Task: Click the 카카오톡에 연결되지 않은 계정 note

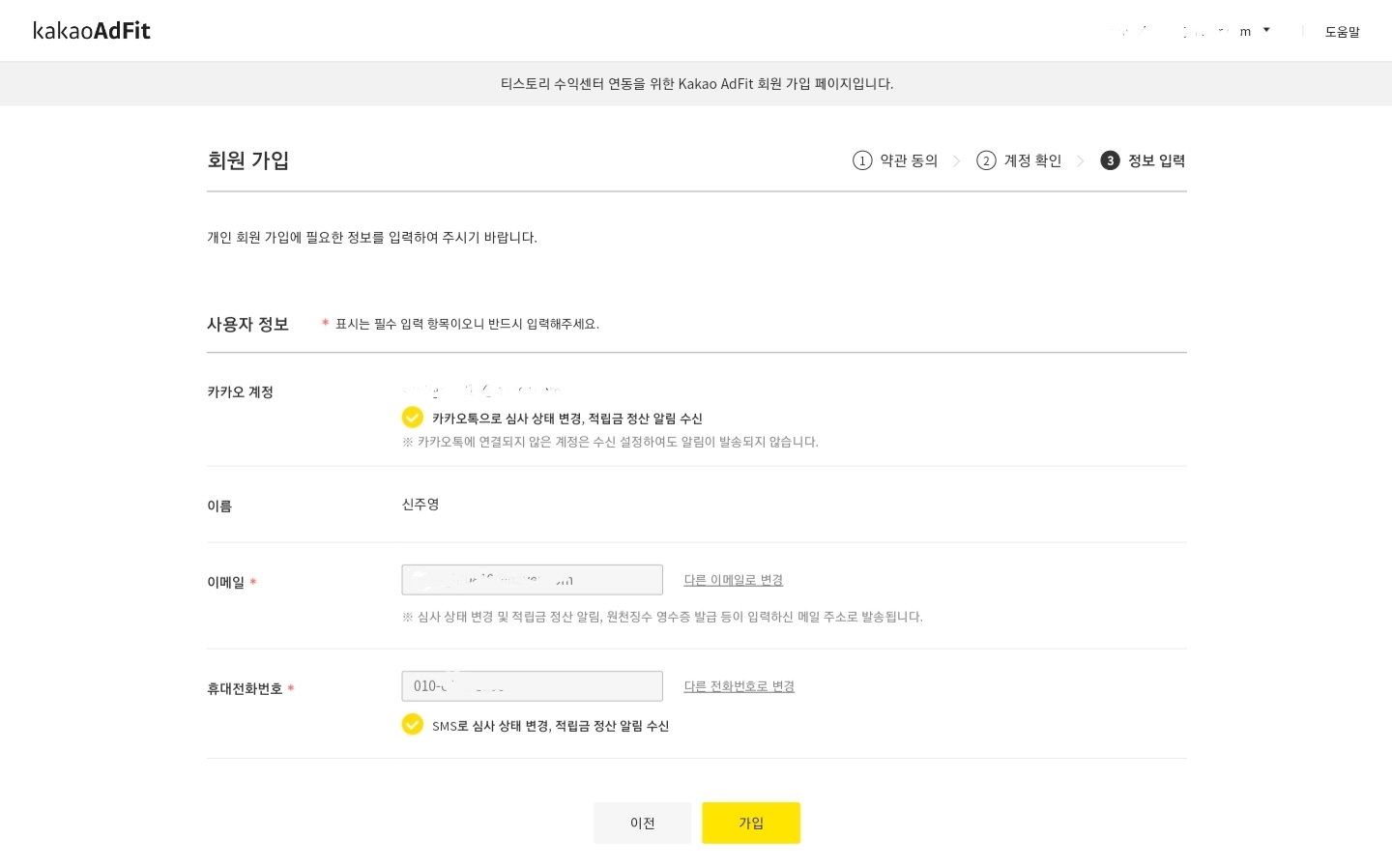Action: point(610,442)
